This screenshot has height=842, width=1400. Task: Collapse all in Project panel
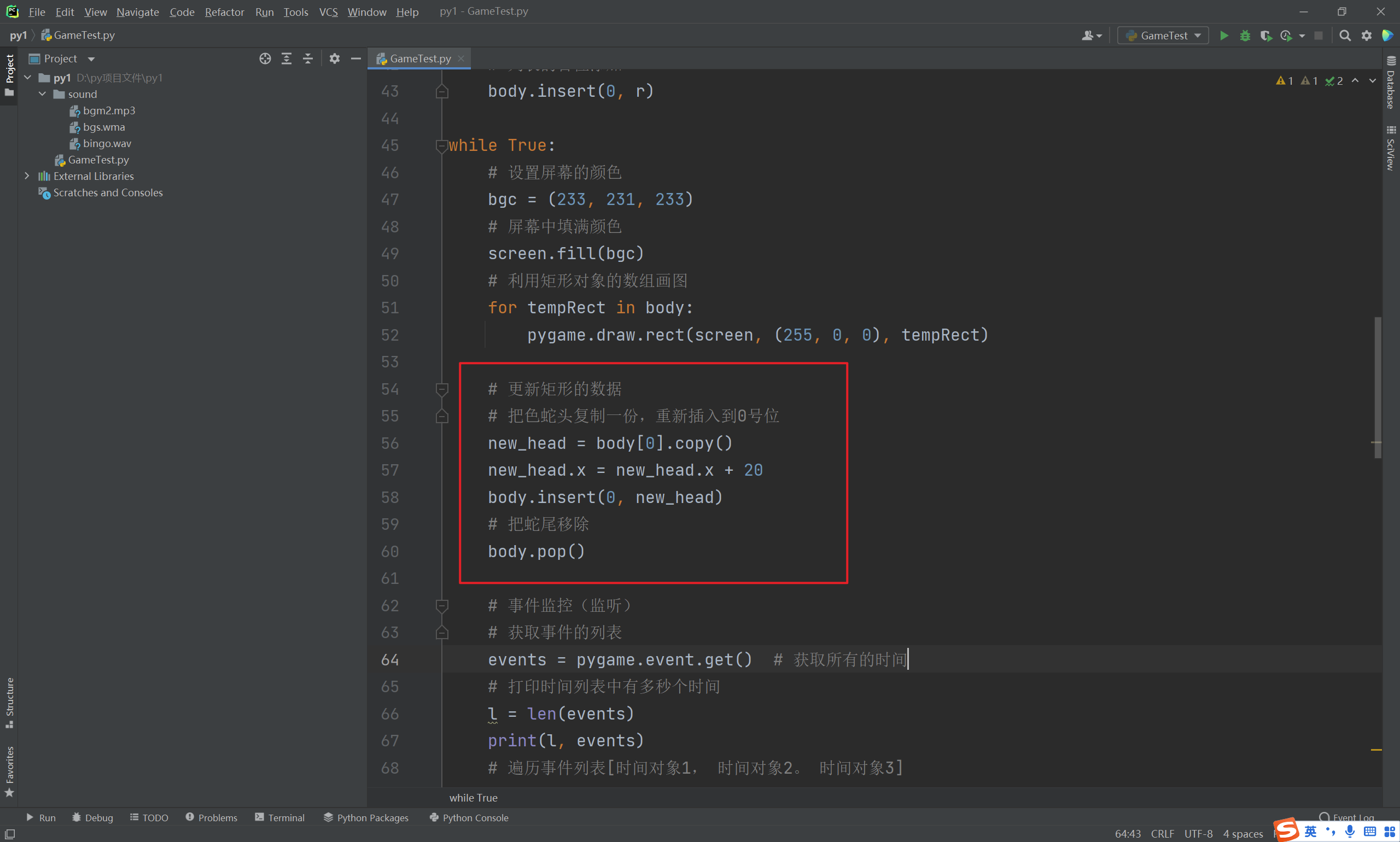tap(307, 59)
